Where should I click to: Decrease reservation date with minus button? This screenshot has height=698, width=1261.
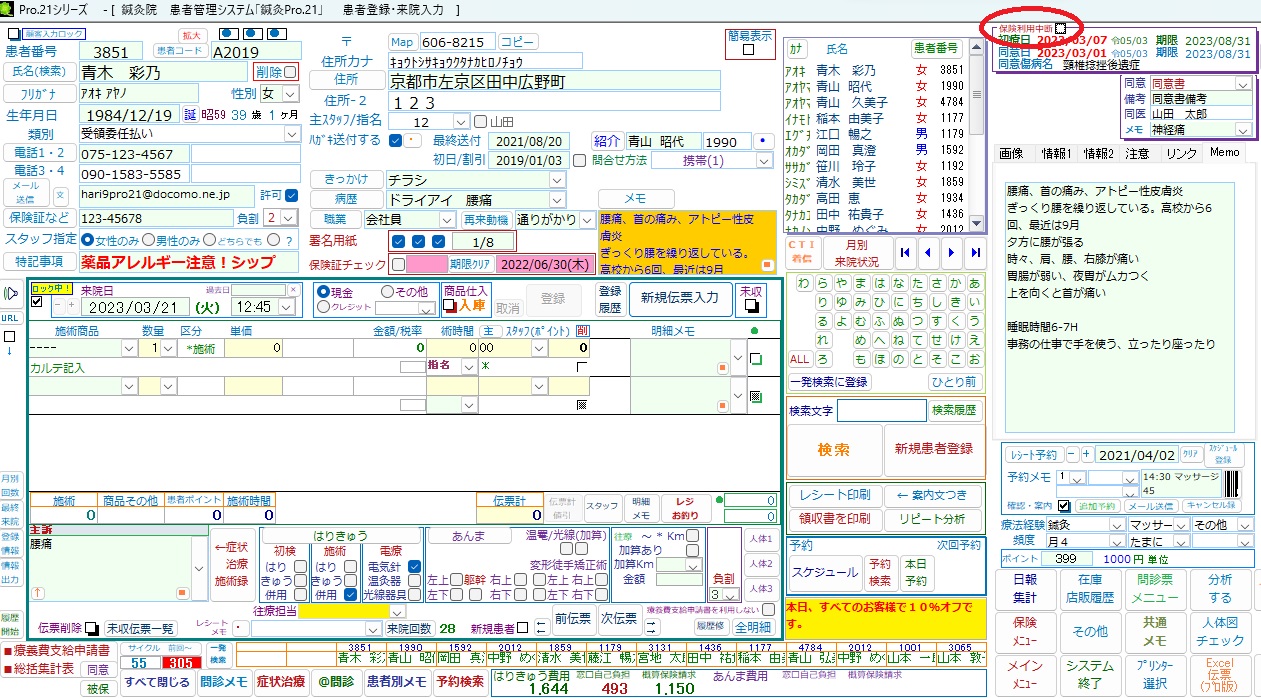coord(1071,455)
